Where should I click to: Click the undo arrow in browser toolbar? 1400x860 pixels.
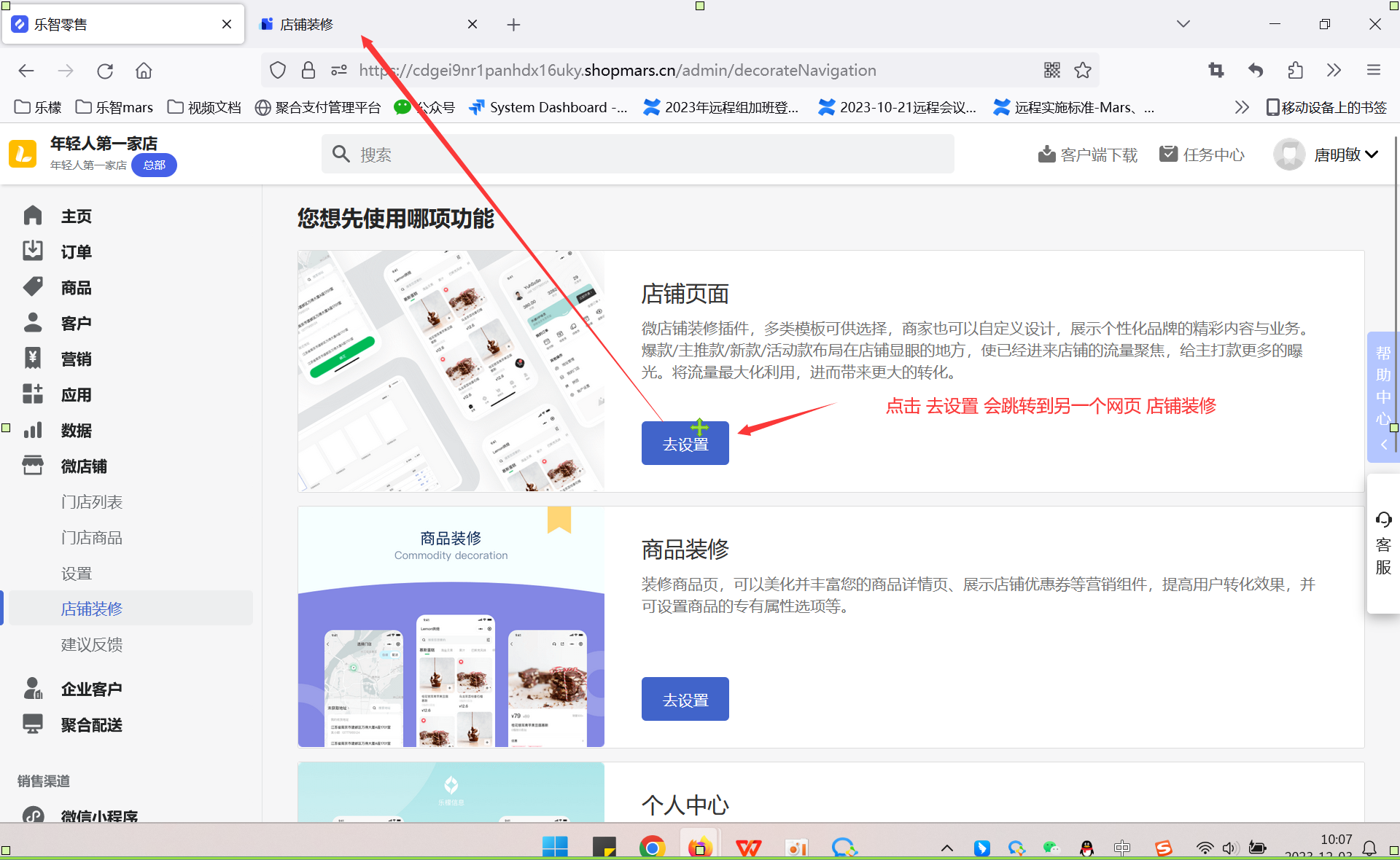point(1255,70)
